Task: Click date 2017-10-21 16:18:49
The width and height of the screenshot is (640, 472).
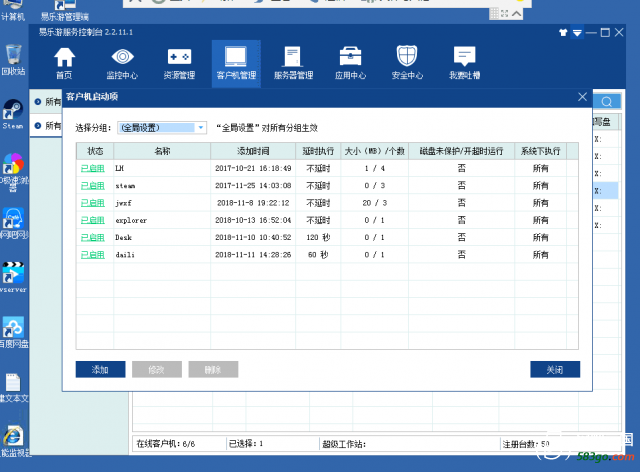Action: pyautogui.click(x=253, y=168)
